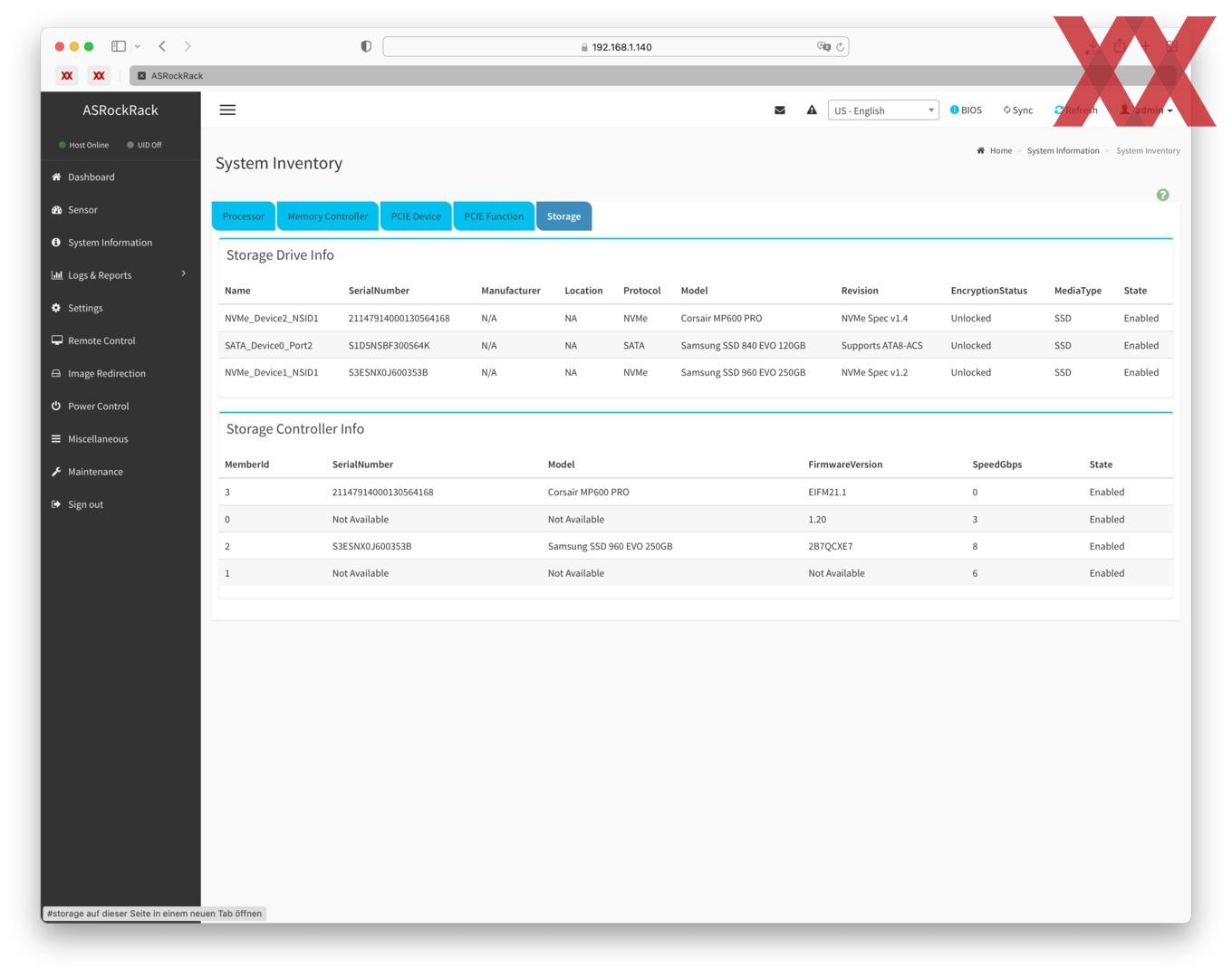Click the address bar showing 192.168.1.140

click(x=616, y=47)
